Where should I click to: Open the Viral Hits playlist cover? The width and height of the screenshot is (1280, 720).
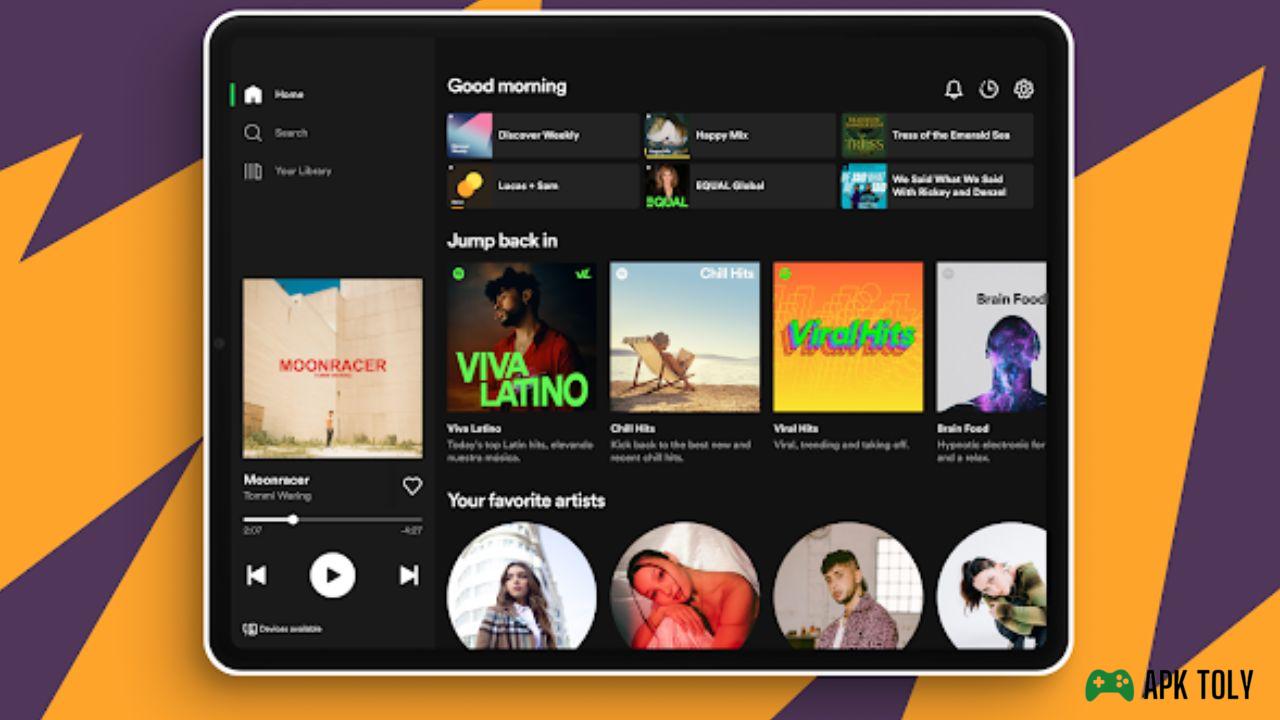(848, 337)
